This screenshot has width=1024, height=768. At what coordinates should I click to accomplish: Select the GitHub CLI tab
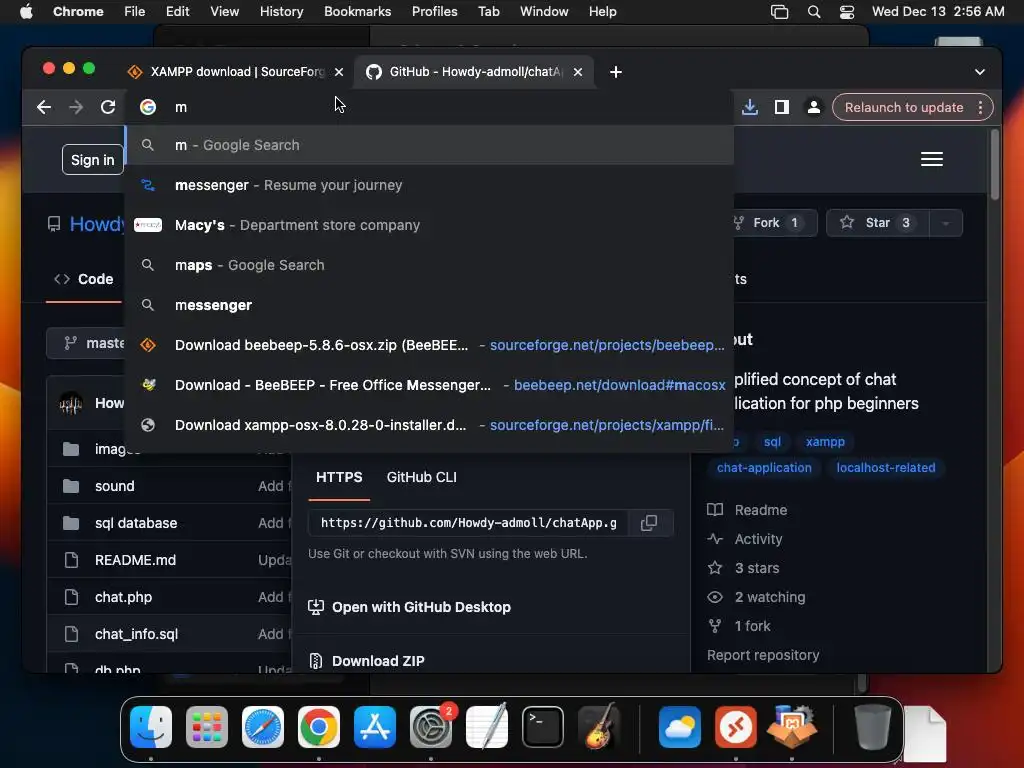coord(421,477)
